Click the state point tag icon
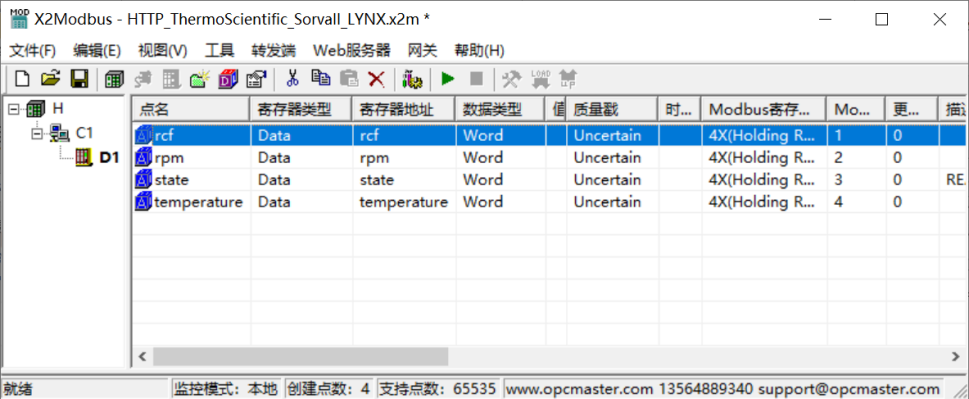 143,180
